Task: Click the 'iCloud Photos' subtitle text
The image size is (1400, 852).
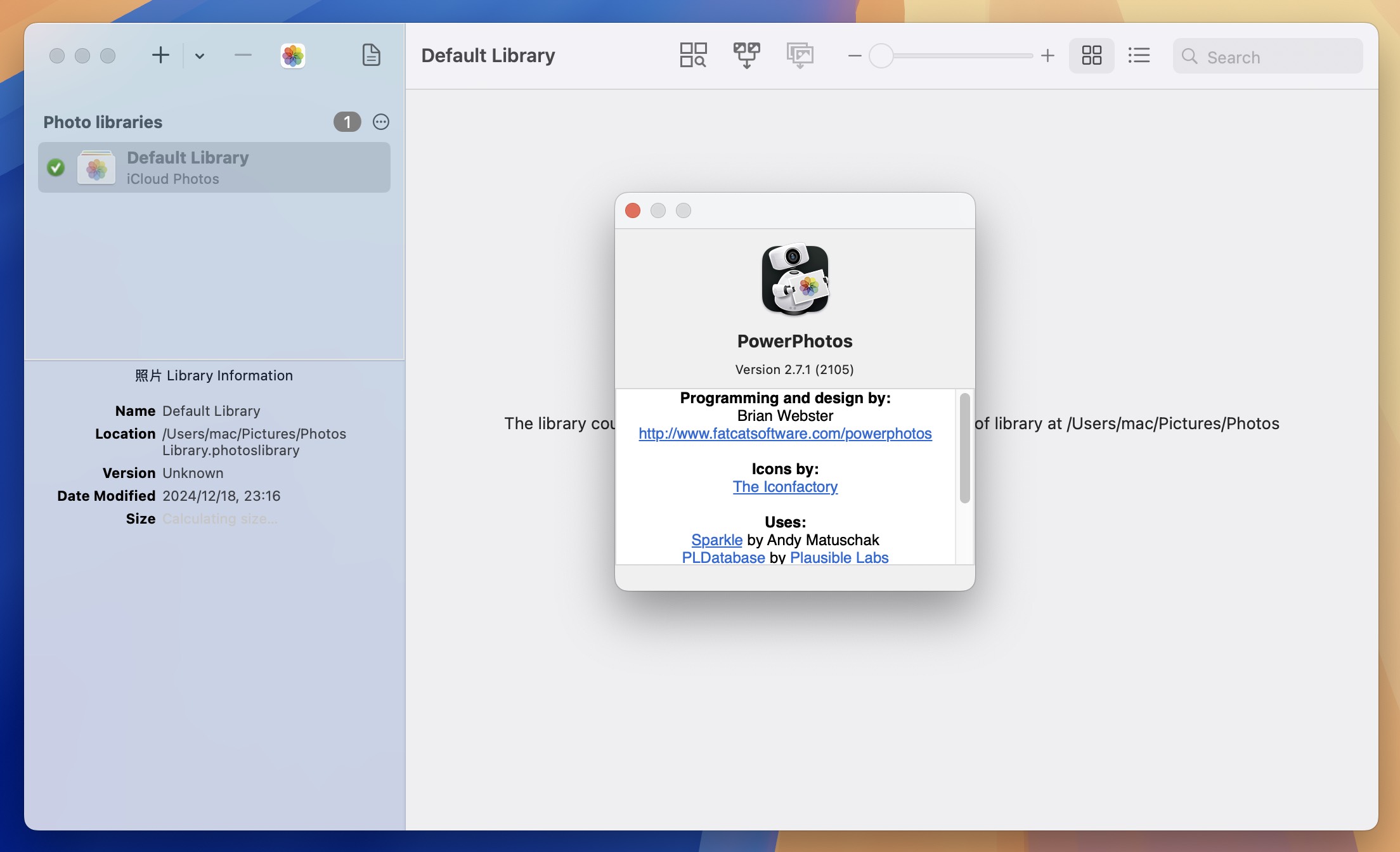Action: 172,179
